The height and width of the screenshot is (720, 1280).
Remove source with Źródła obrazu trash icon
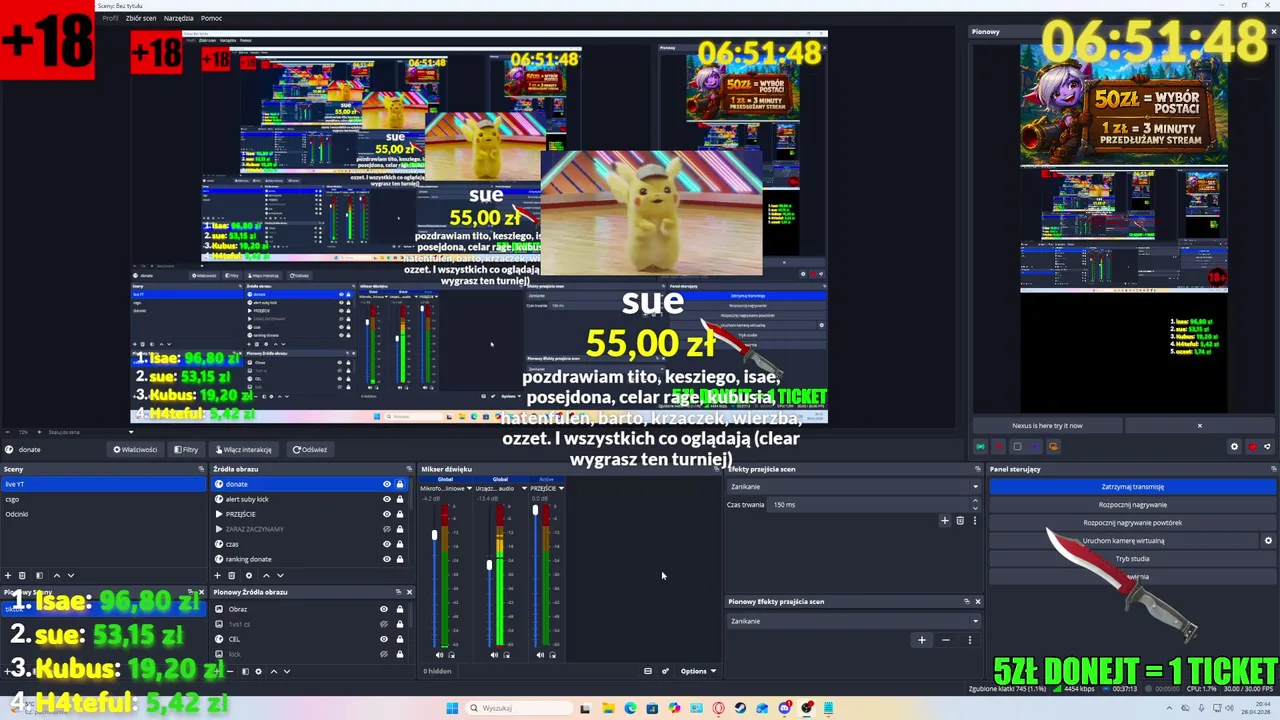(x=231, y=575)
